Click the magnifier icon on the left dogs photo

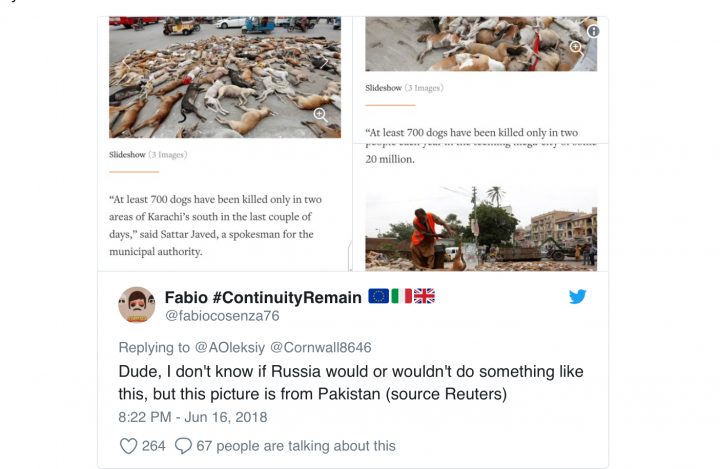(x=320, y=115)
